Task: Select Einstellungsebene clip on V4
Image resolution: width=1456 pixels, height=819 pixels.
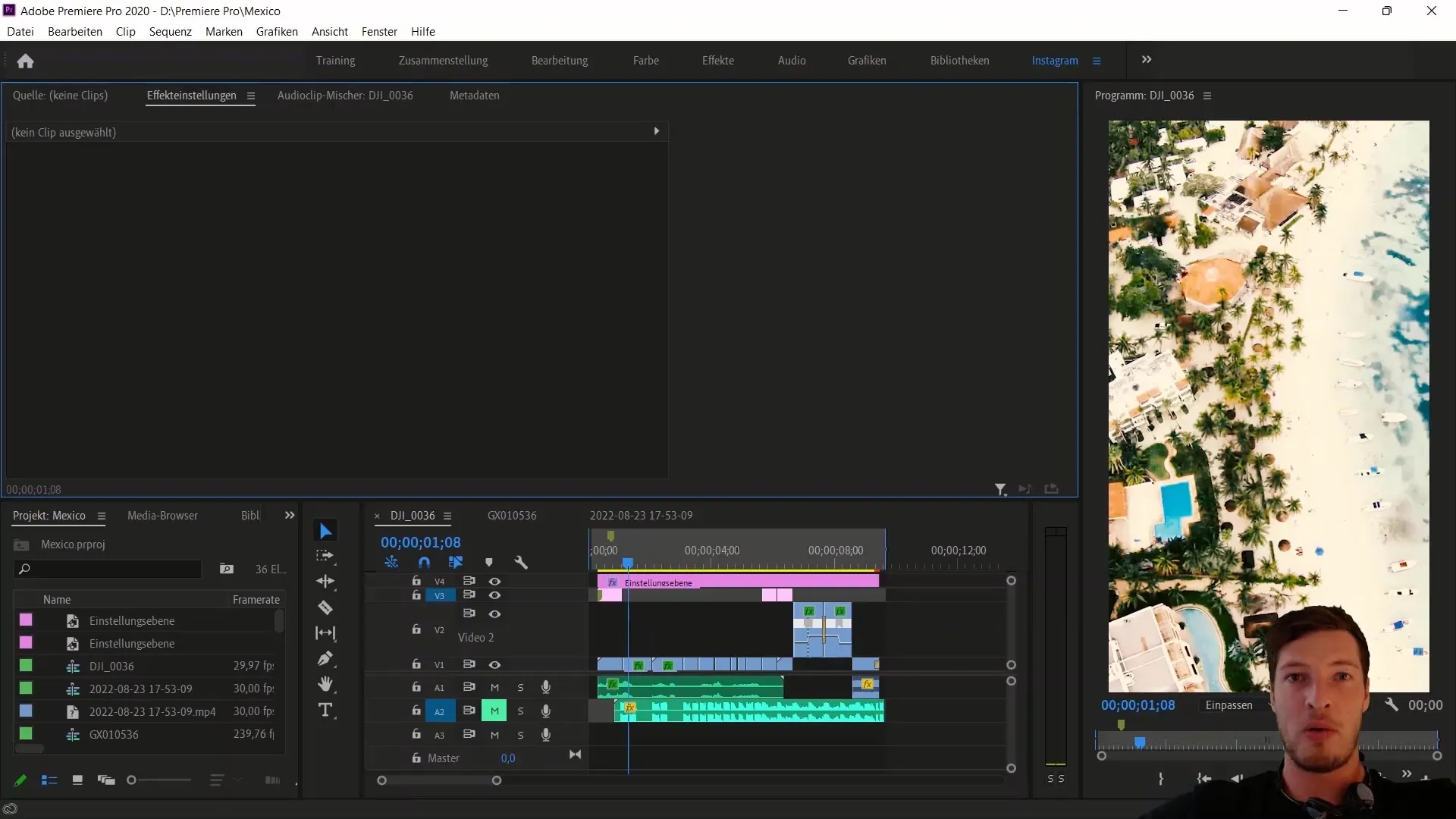Action: (738, 582)
